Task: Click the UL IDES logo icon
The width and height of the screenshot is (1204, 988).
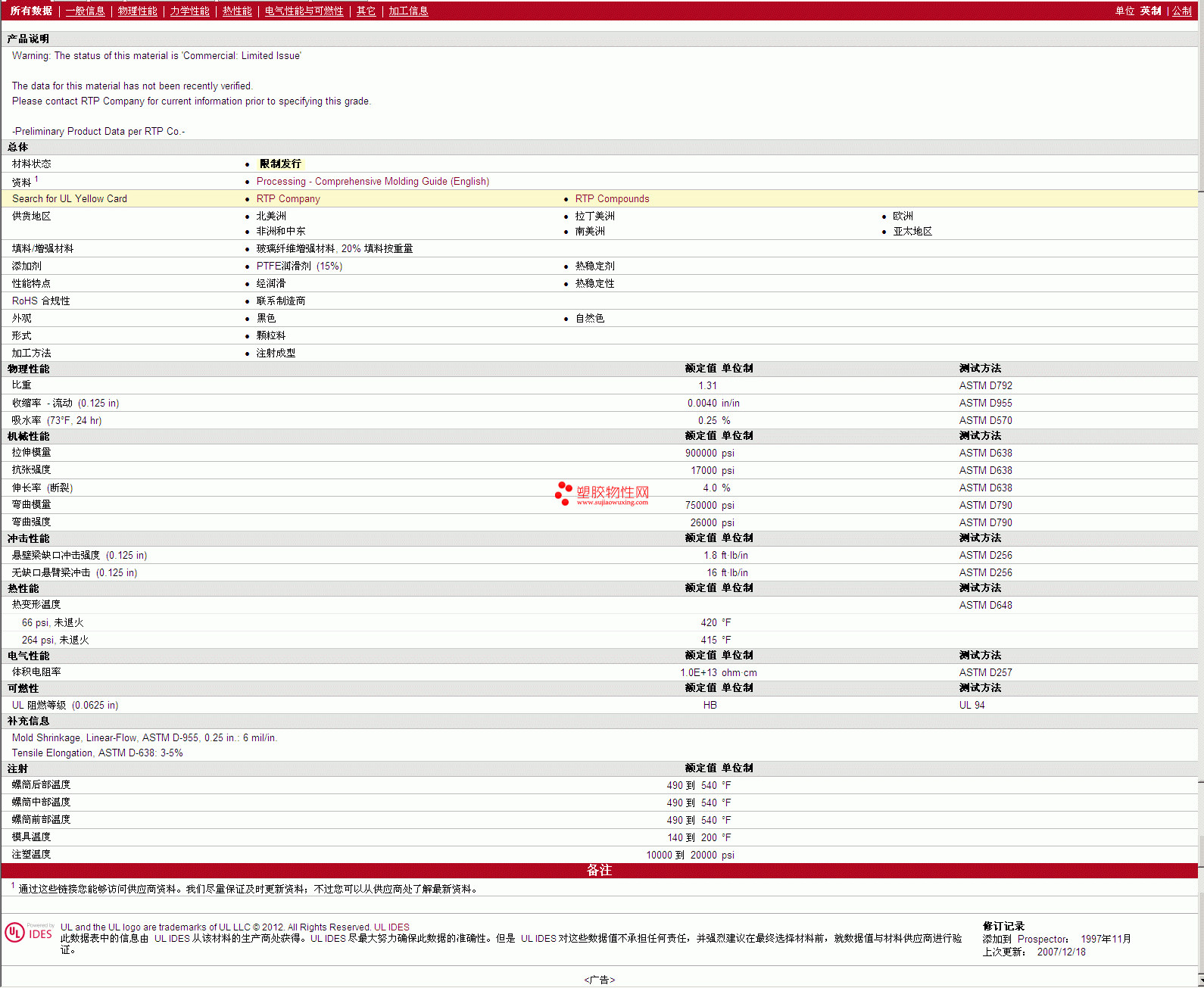Action: (x=30, y=932)
